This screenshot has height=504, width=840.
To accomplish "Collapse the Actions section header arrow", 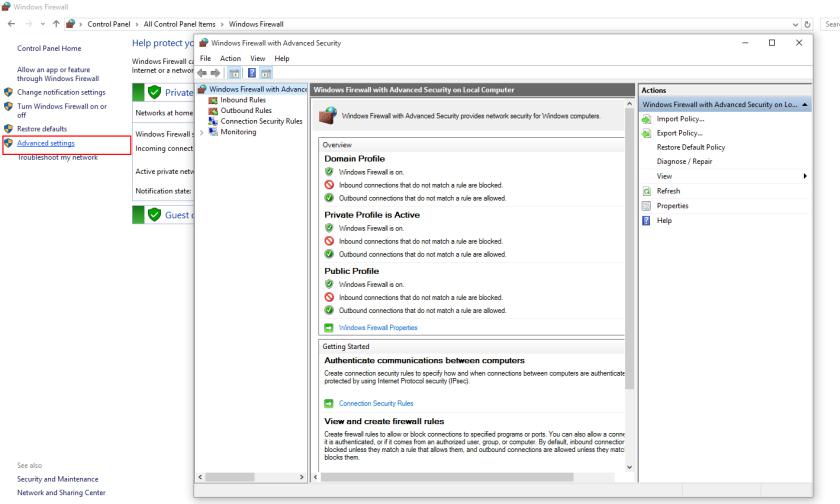I will (x=805, y=104).
